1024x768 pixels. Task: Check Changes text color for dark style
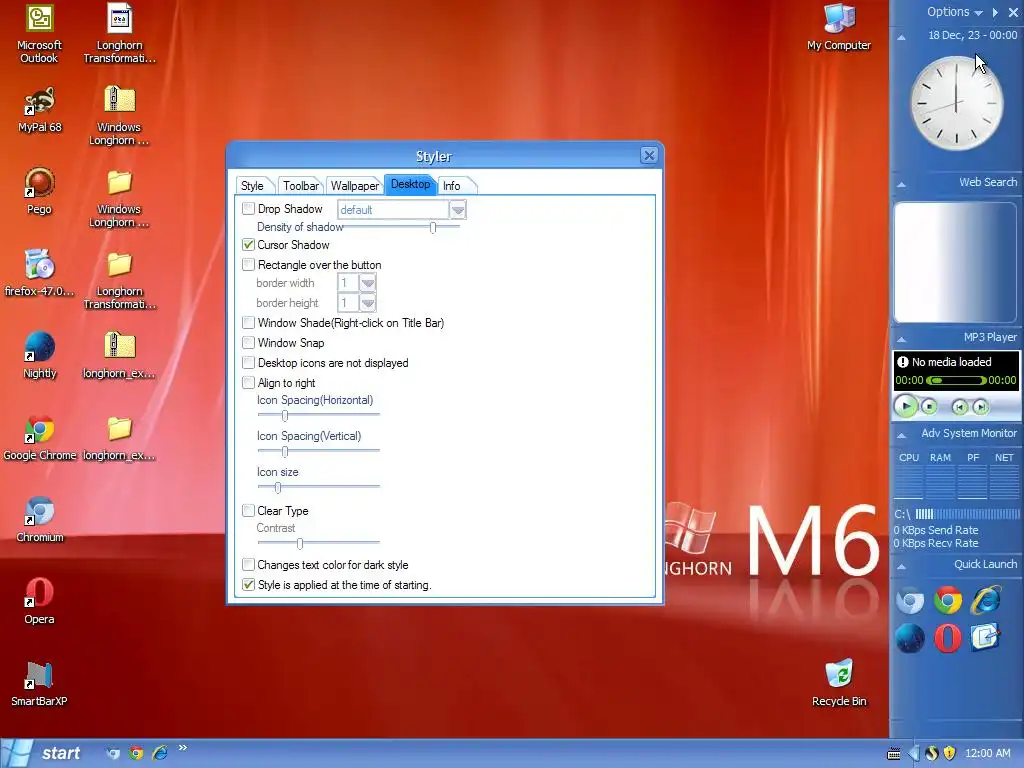(248, 565)
